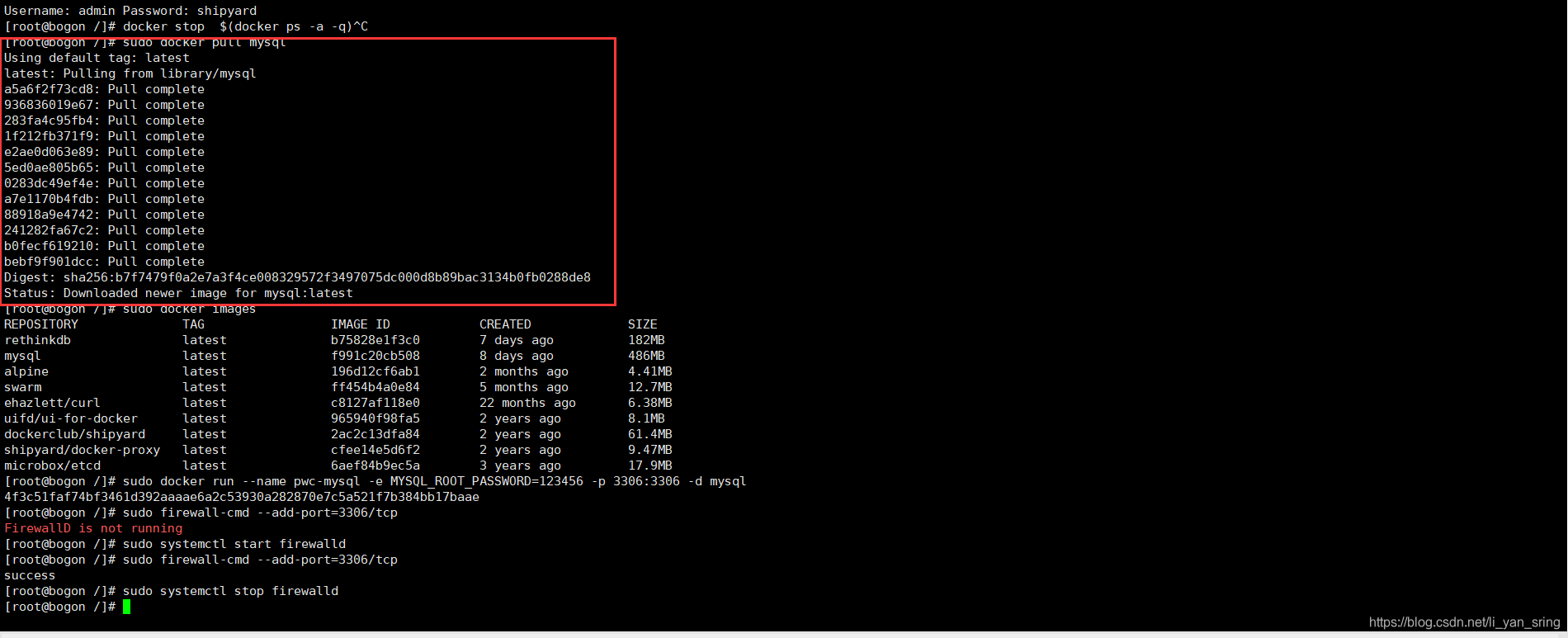Image resolution: width=1568 pixels, height=638 pixels.
Task: Click the layer '241282fa67c2' pull line
Action: [x=104, y=230]
